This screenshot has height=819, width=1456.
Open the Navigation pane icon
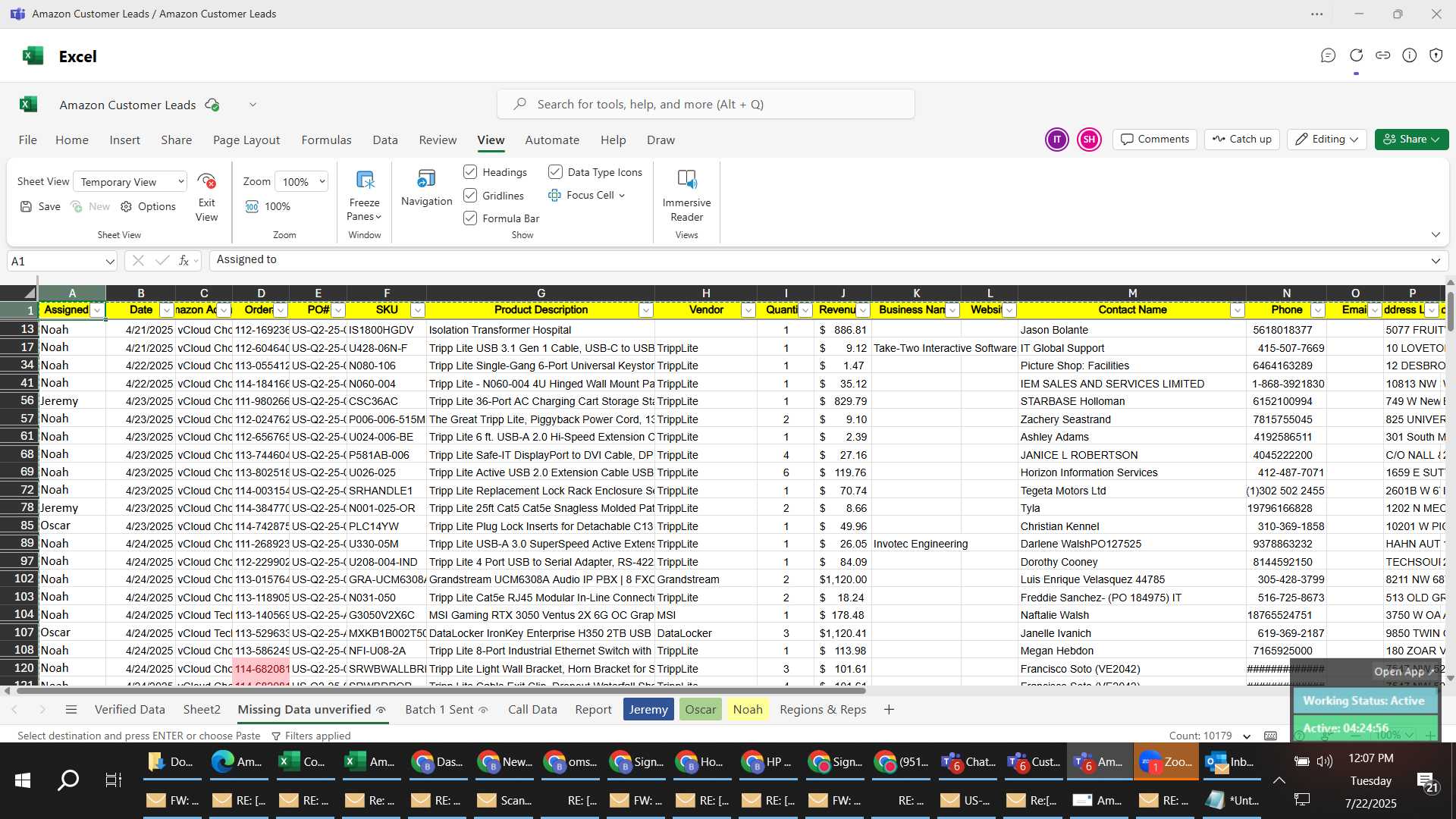point(426,179)
